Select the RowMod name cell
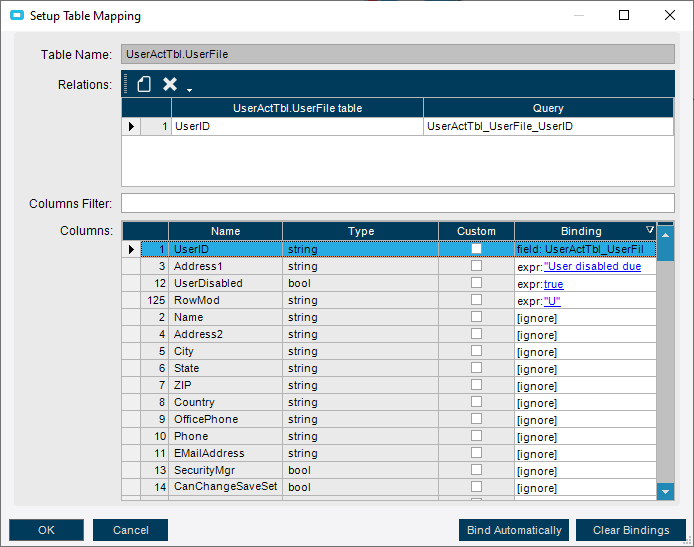694x547 pixels. point(225,300)
